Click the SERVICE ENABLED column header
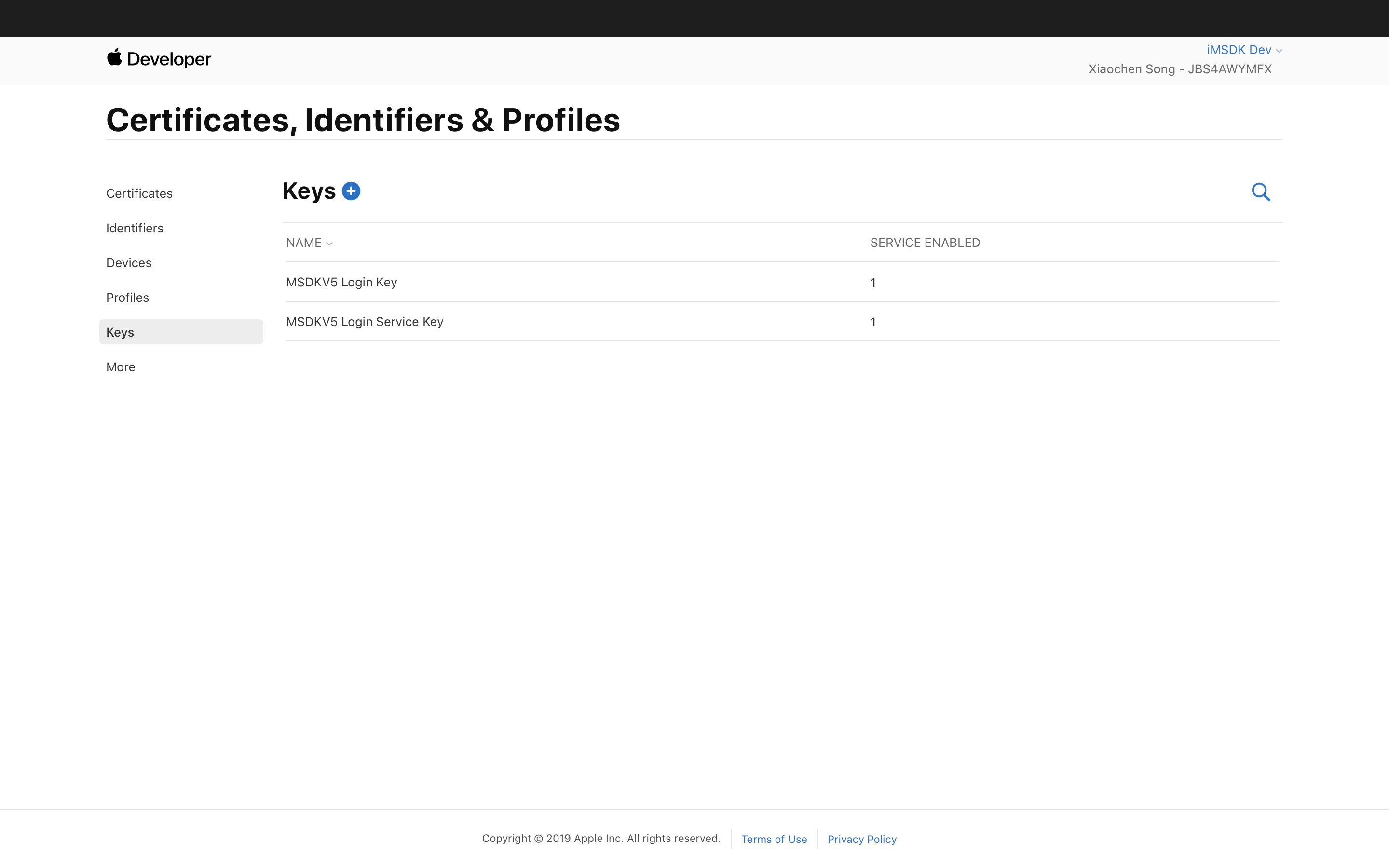The height and width of the screenshot is (868, 1389). [x=925, y=243]
